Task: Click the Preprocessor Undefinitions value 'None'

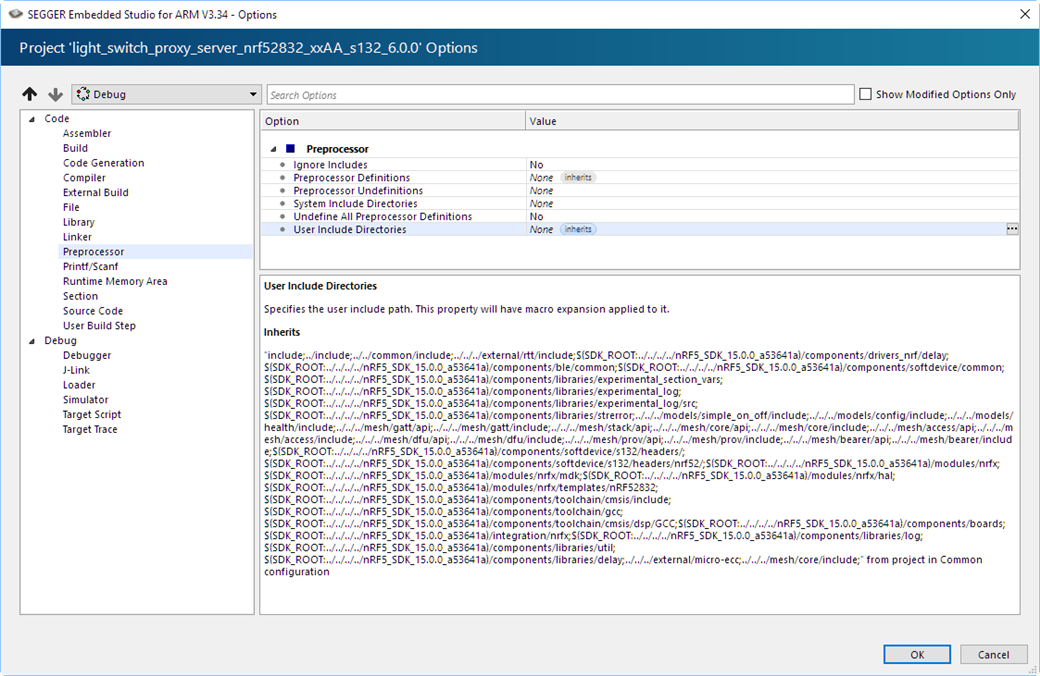Action: point(541,190)
